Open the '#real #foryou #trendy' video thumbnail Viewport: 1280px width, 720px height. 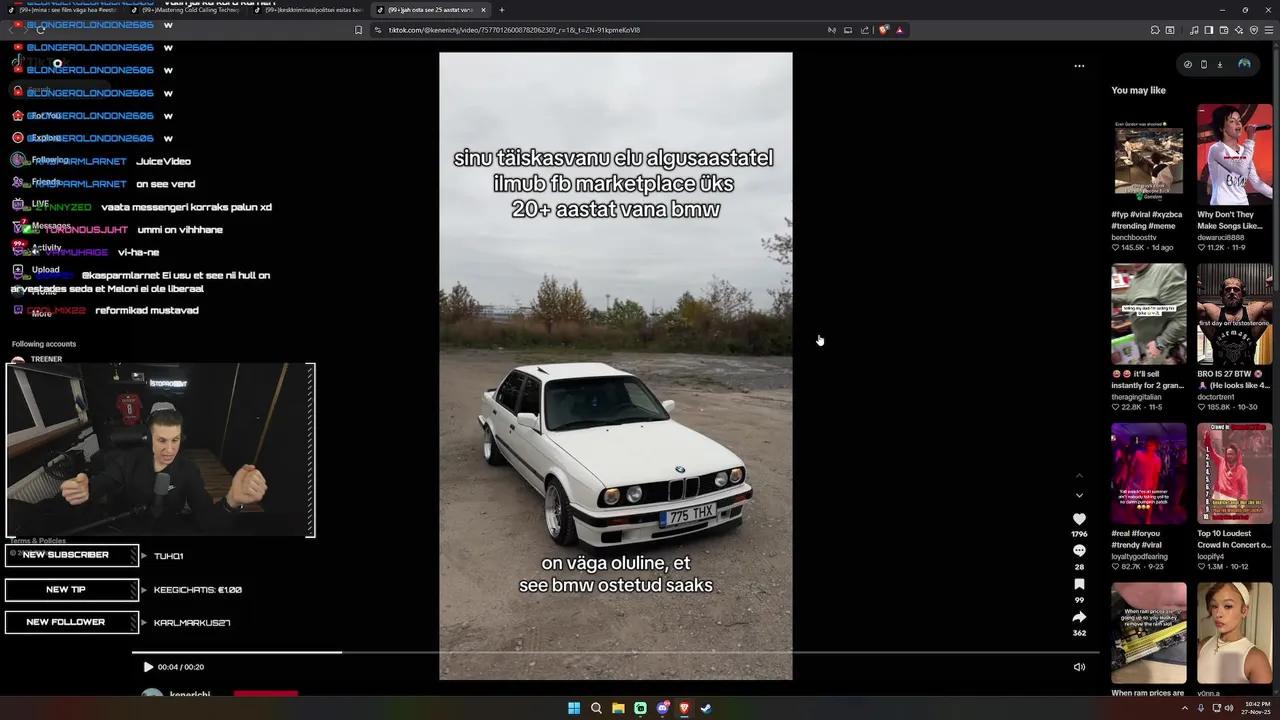point(1148,473)
